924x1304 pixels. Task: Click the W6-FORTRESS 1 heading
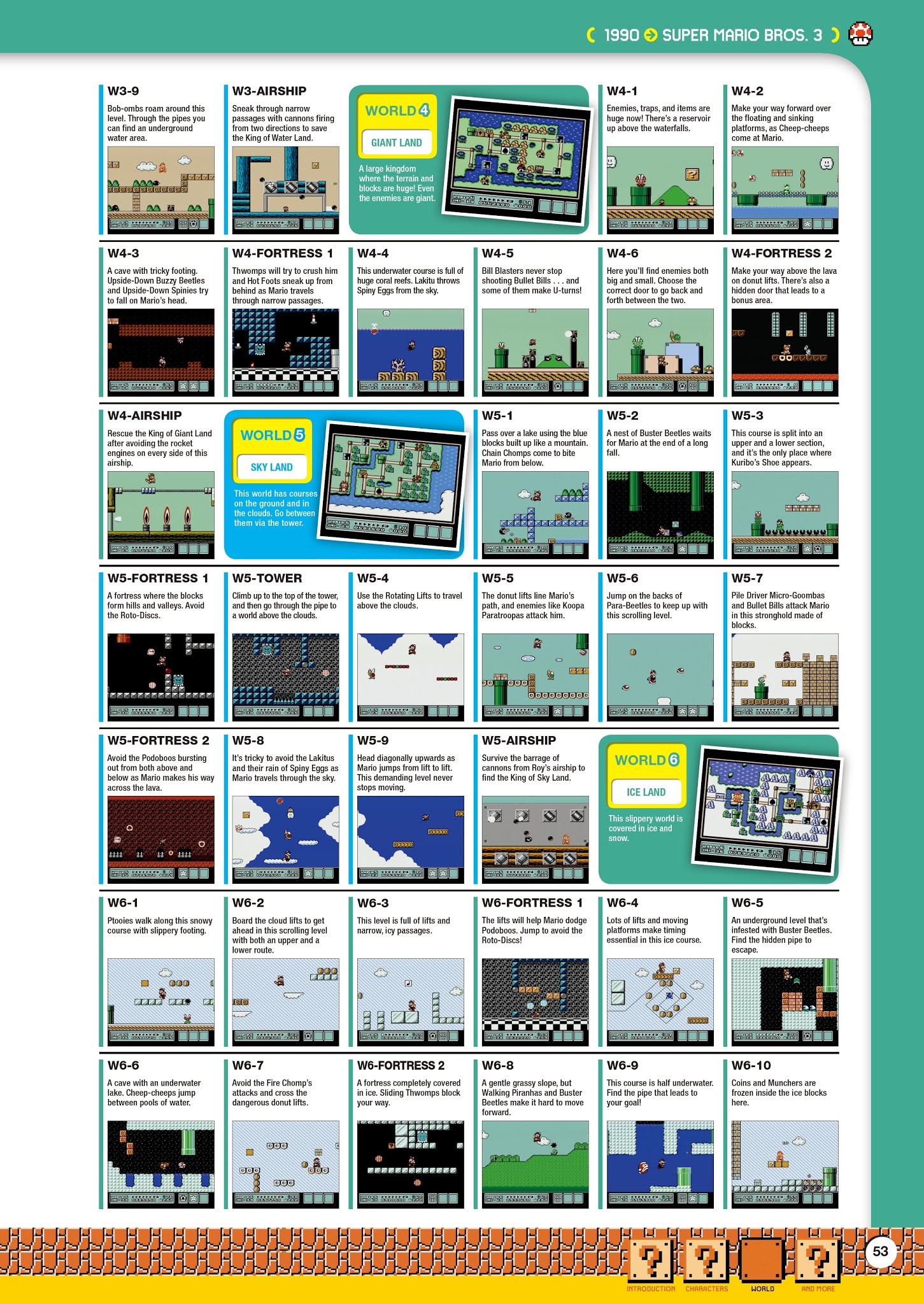pos(532,903)
